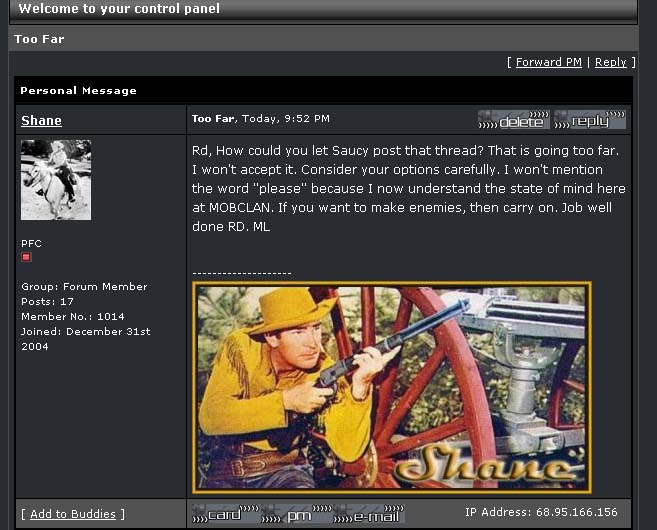Click the 'Member No.: 1014' text
The image size is (657, 530).
coord(72,316)
